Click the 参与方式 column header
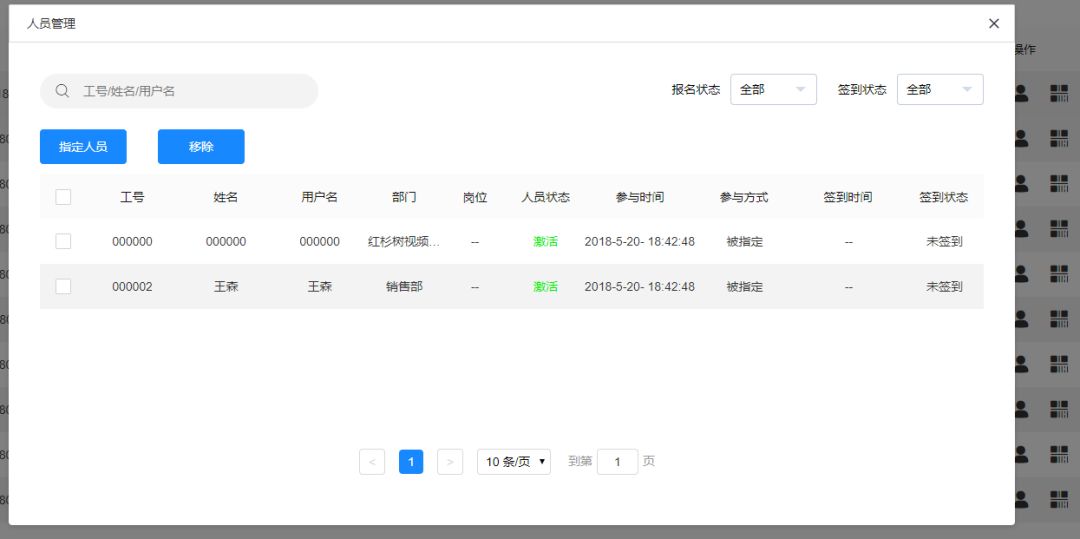The image size is (1080, 539). (x=744, y=197)
